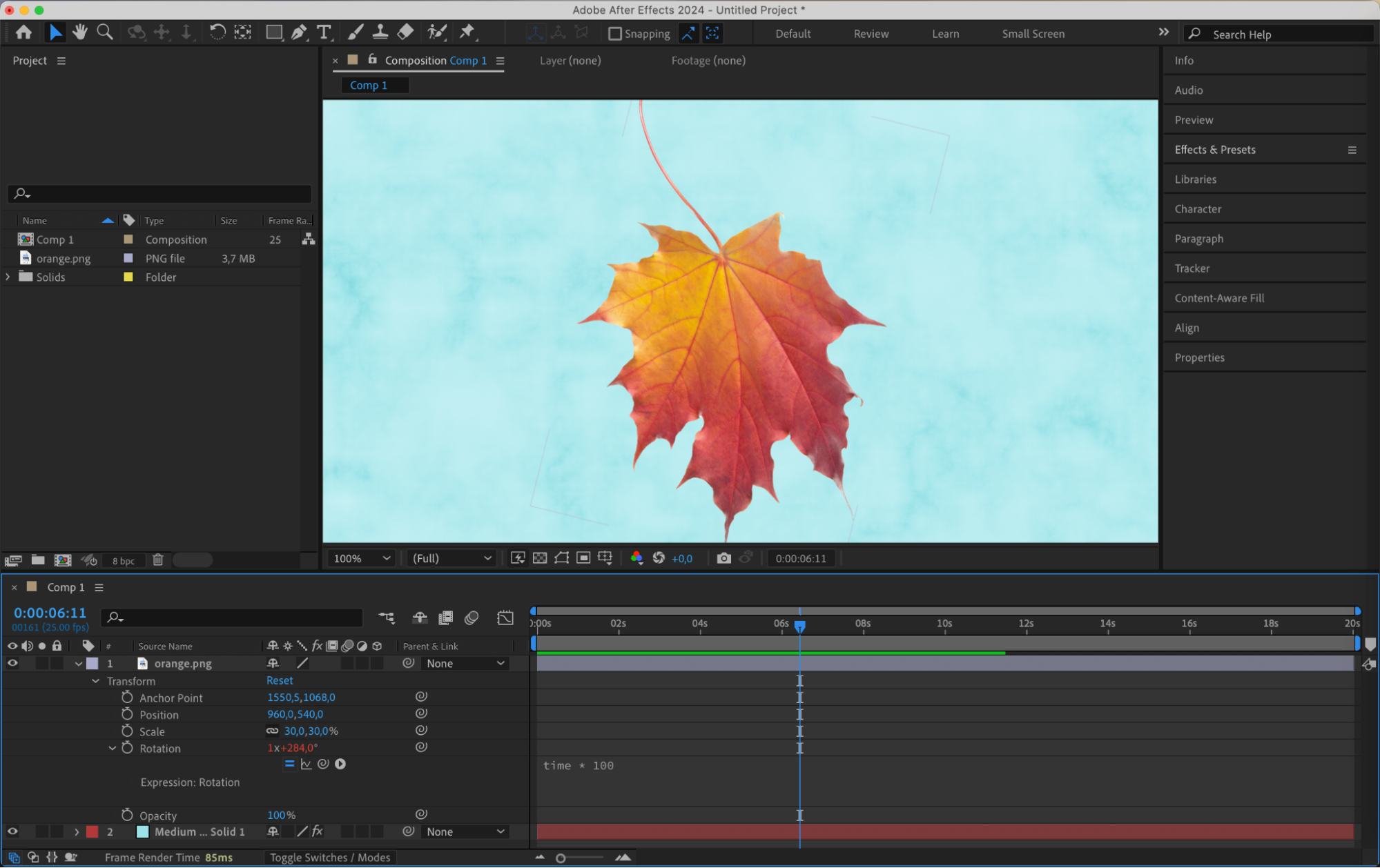
Task: Toggle Rotation property stopwatch
Action: 127,748
